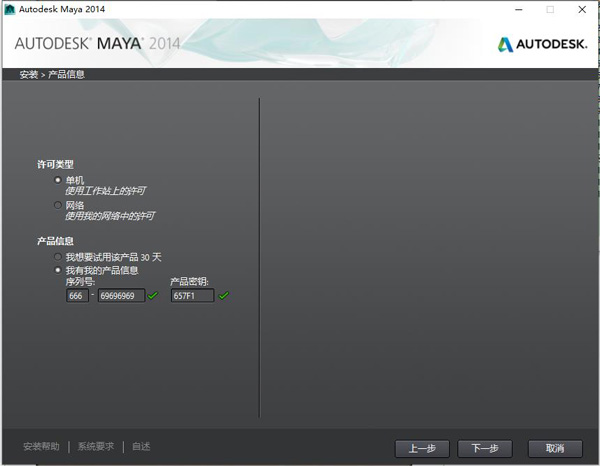The height and width of the screenshot is (466, 600).
Task: Click the 使用工作站上的许可 description text
Action: click(x=106, y=191)
